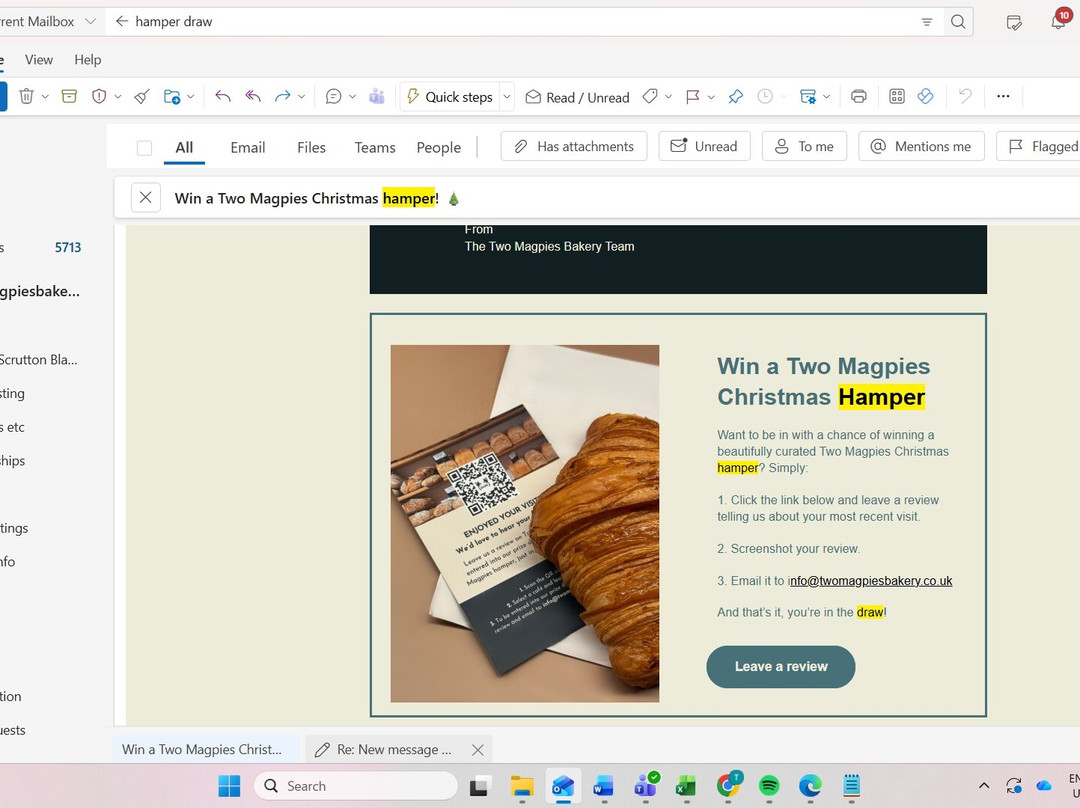Pin this message with the pin icon
The image size is (1080, 808).
pyautogui.click(x=735, y=97)
